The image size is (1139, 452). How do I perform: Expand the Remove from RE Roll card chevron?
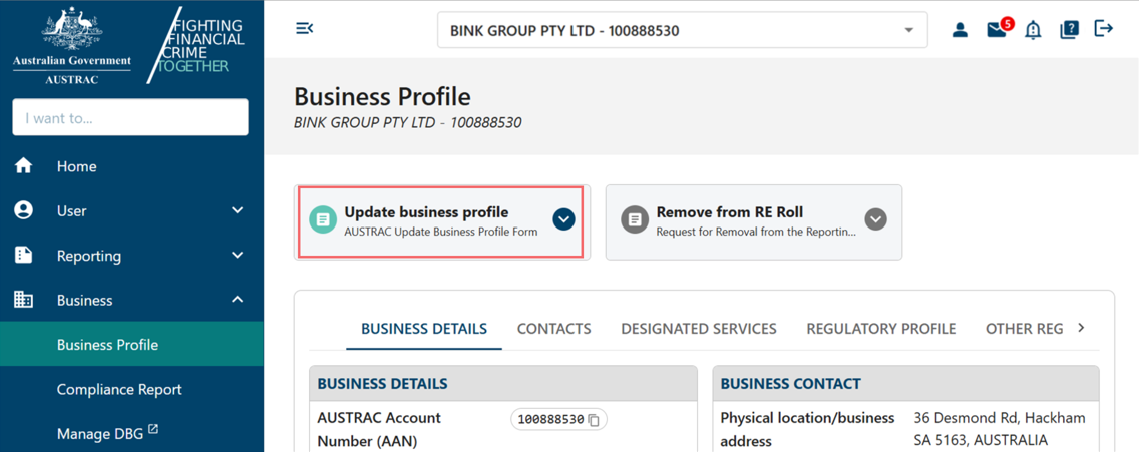[x=875, y=219]
